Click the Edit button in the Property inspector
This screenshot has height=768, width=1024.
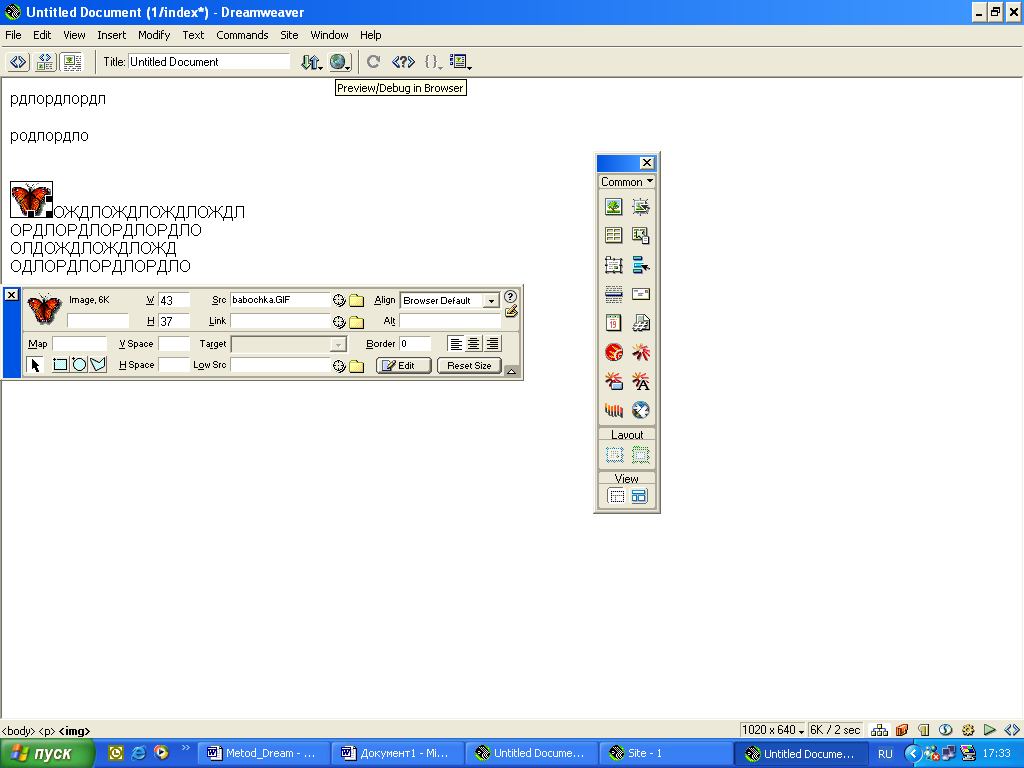click(x=404, y=366)
